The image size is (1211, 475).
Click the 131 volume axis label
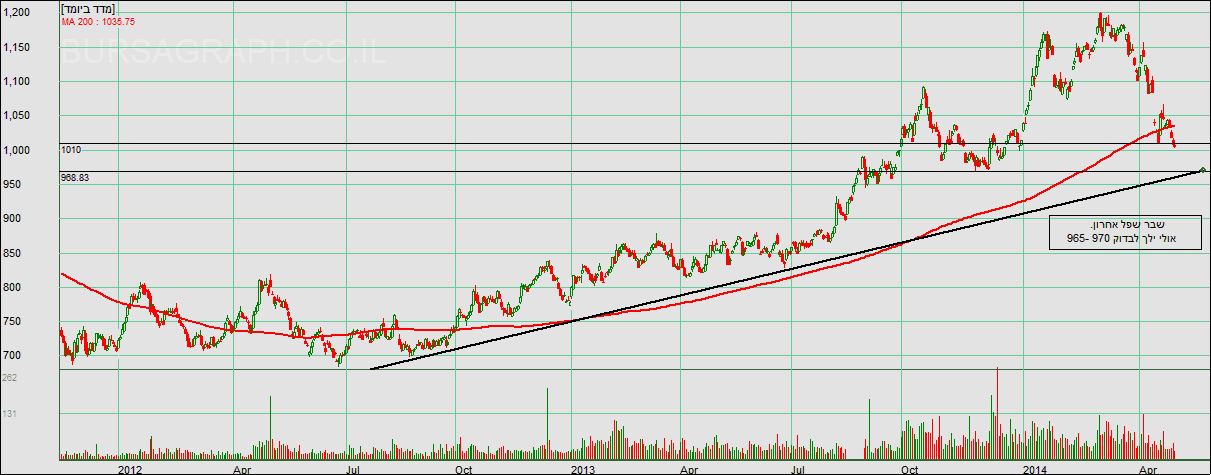[10, 413]
